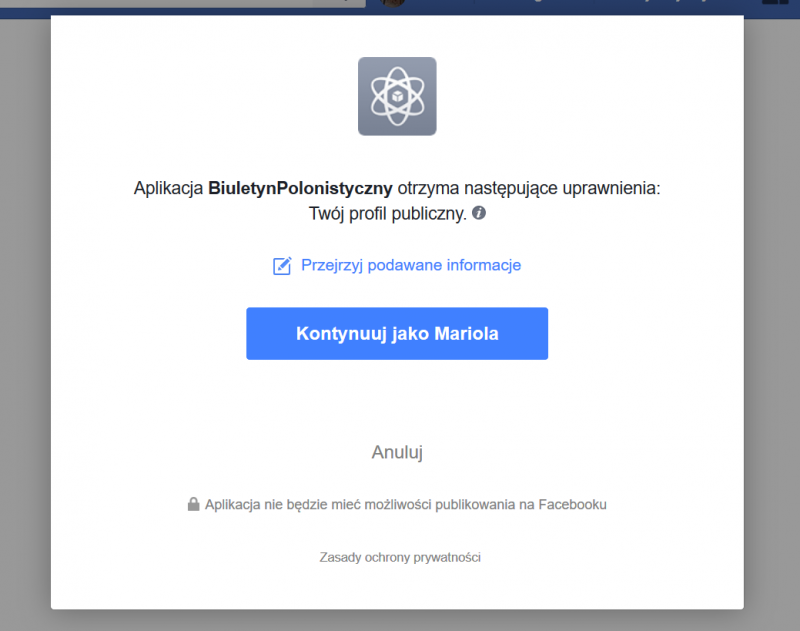Screen dimensions: 800x631
Task: Click the padlock icon near the bottom
Action: coord(193,505)
